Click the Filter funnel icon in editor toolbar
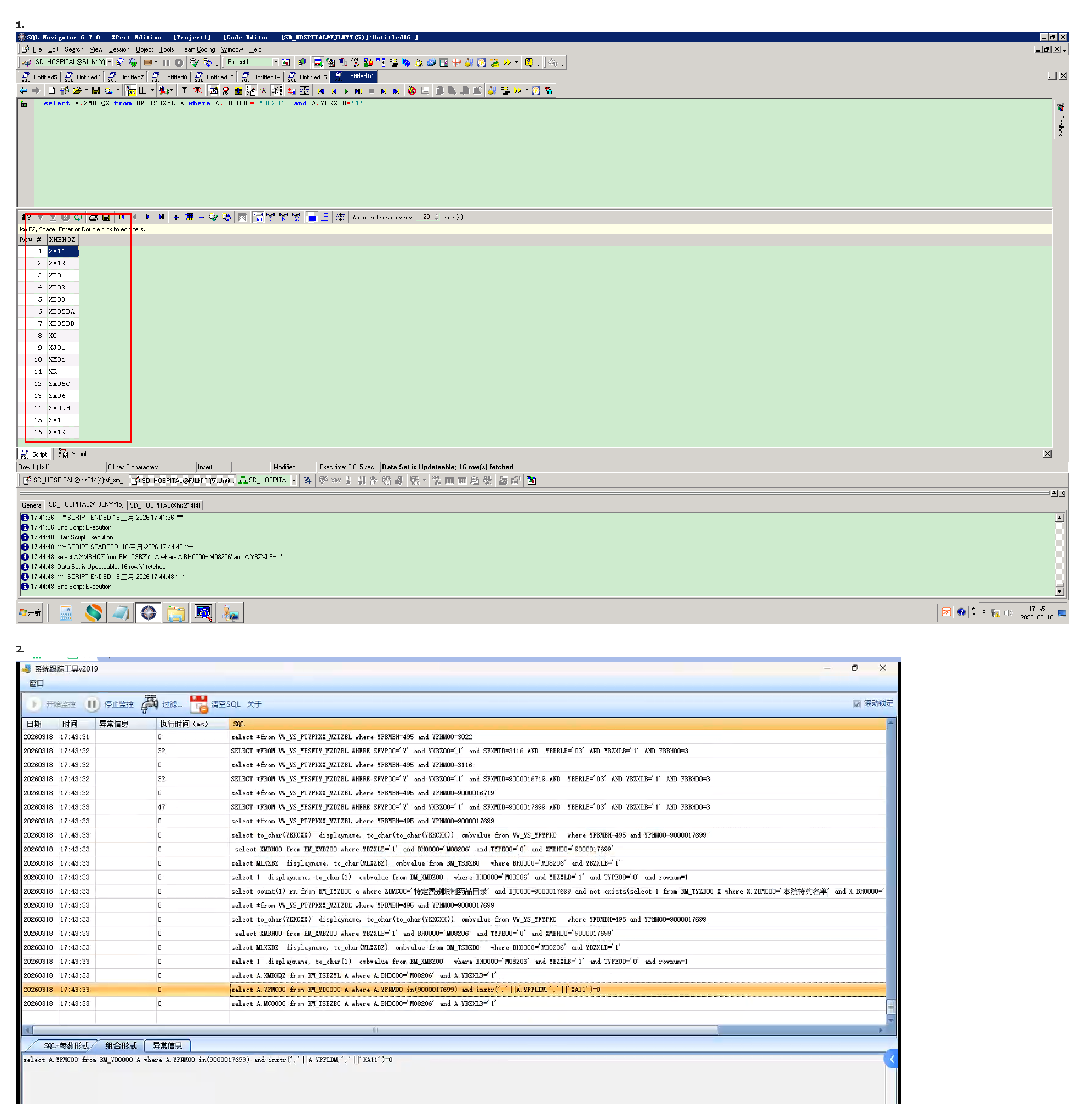 pyautogui.click(x=185, y=90)
